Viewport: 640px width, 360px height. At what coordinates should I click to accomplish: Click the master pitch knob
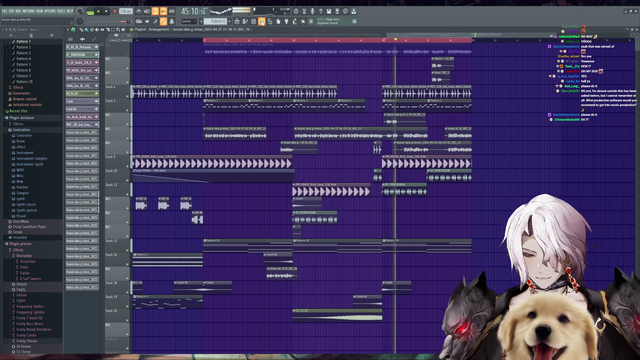pos(80,21)
